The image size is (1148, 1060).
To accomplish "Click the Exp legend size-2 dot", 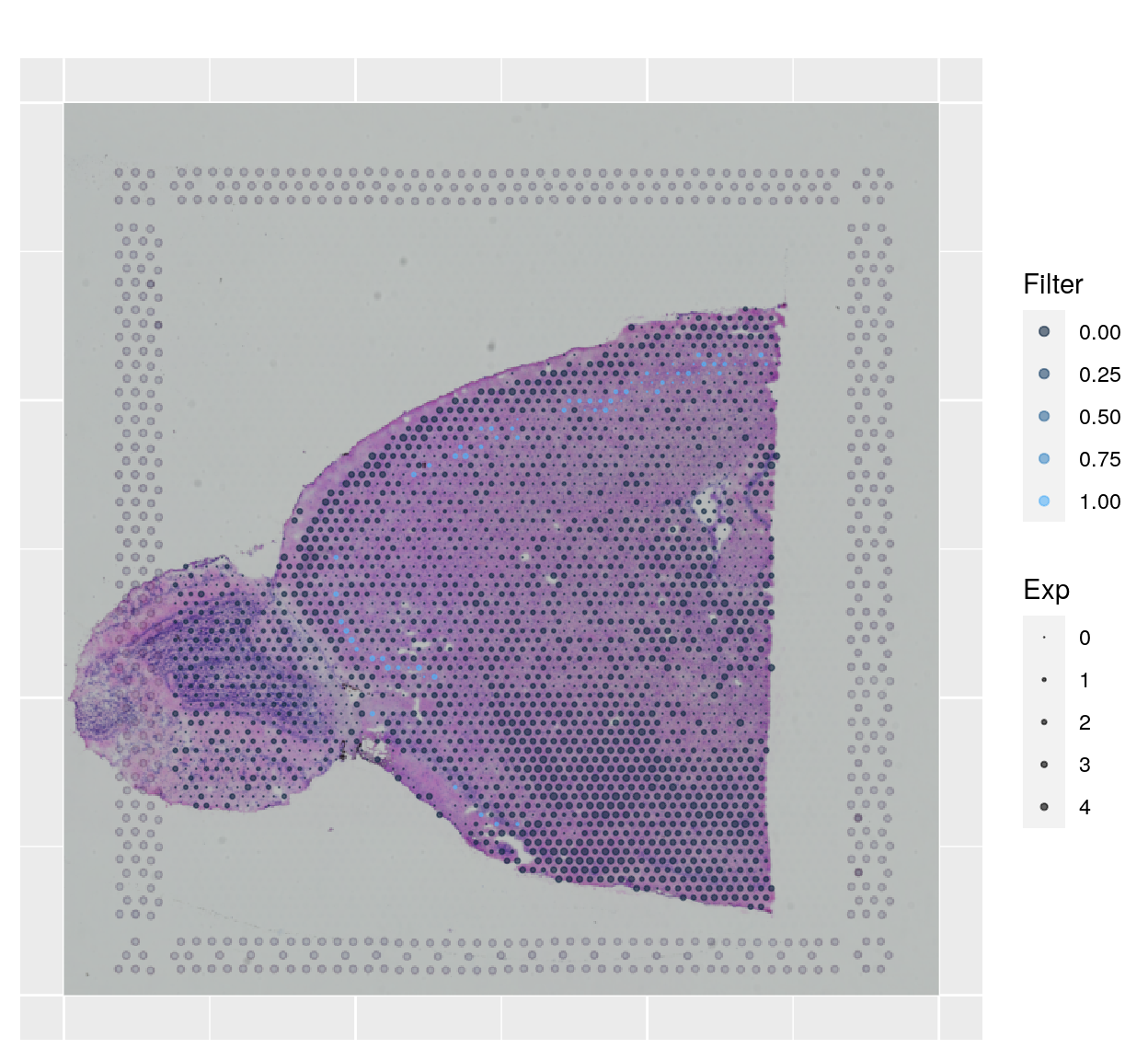I will [1044, 722].
